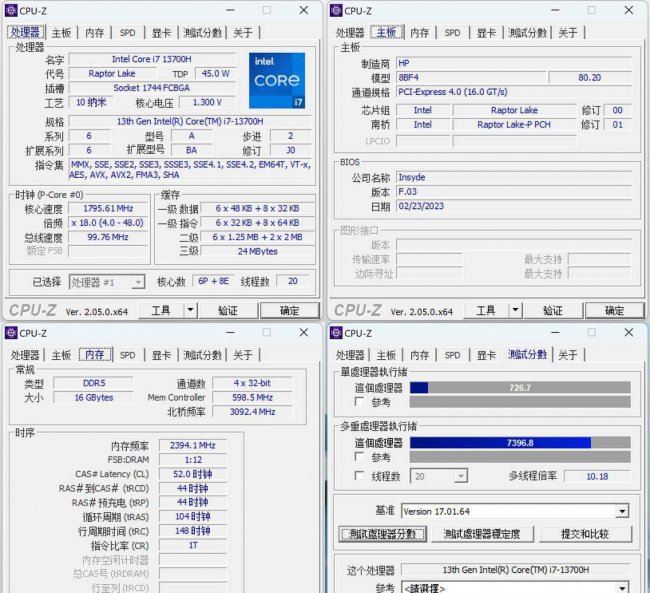This screenshot has height=593, width=650.
Task: Click 北桥频率 value 3092.4 MHz
Action: (x=252, y=412)
